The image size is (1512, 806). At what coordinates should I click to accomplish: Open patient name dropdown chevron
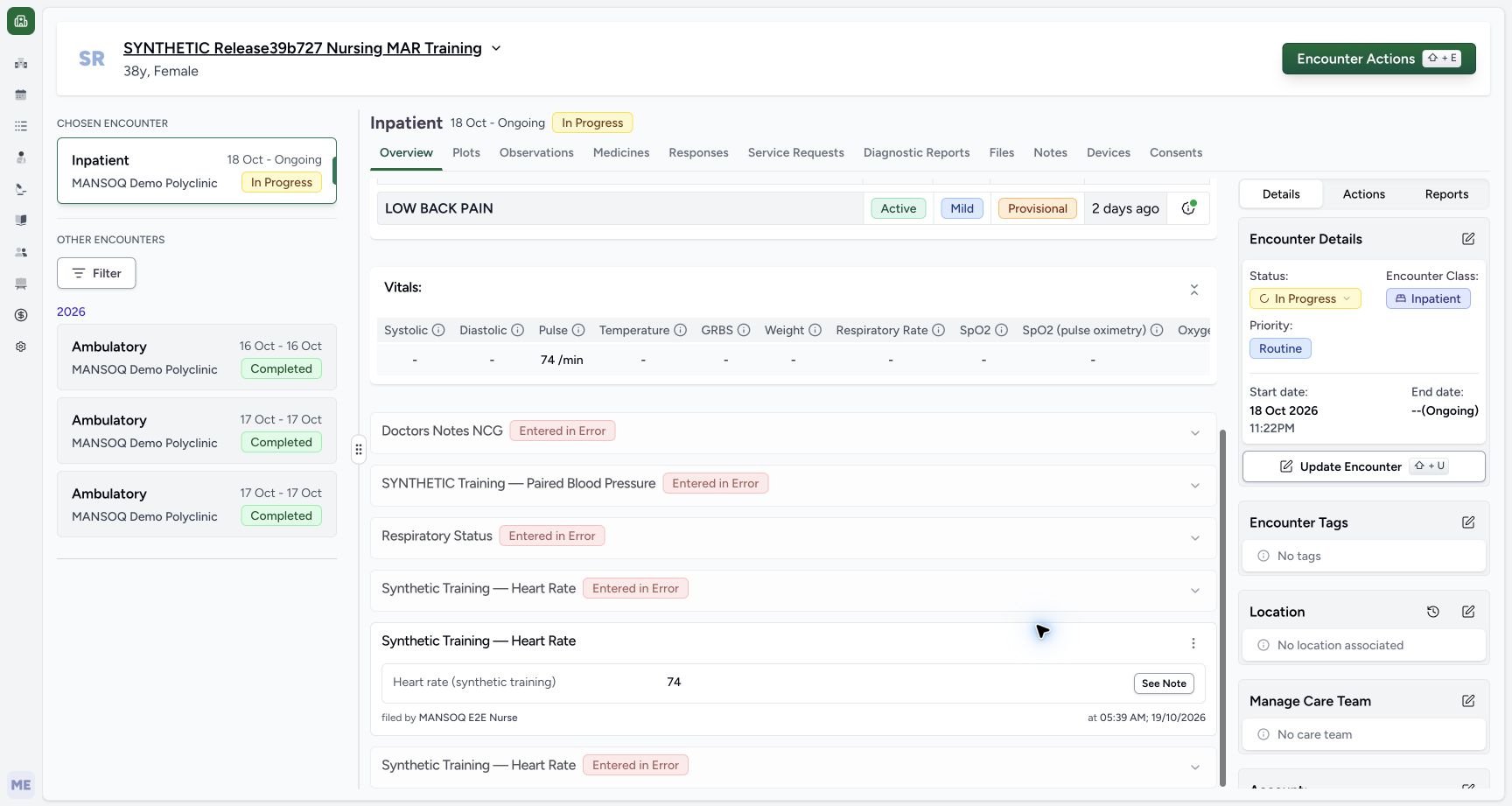[x=496, y=48]
